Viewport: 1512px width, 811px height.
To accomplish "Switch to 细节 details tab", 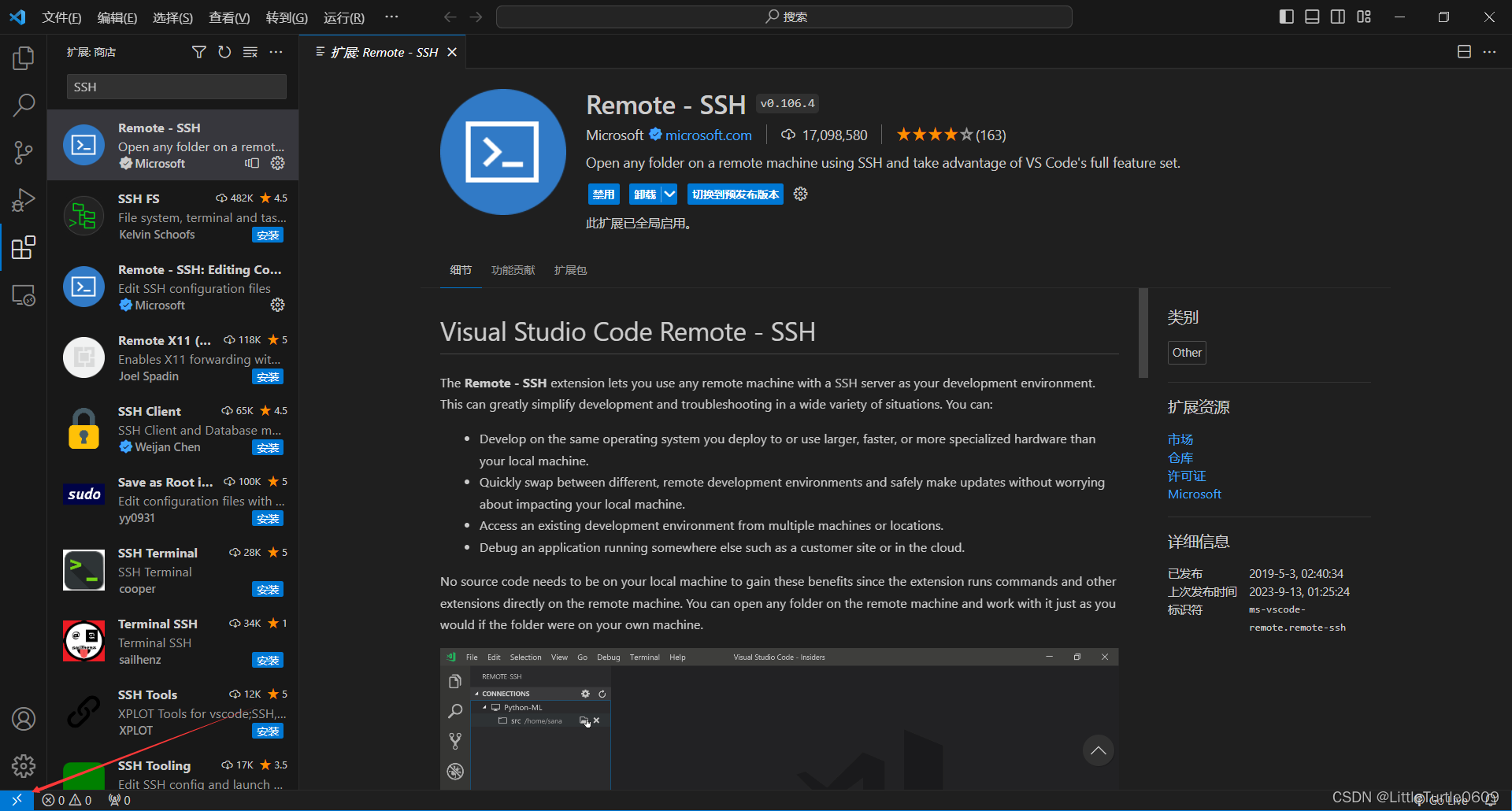I will (x=461, y=270).
